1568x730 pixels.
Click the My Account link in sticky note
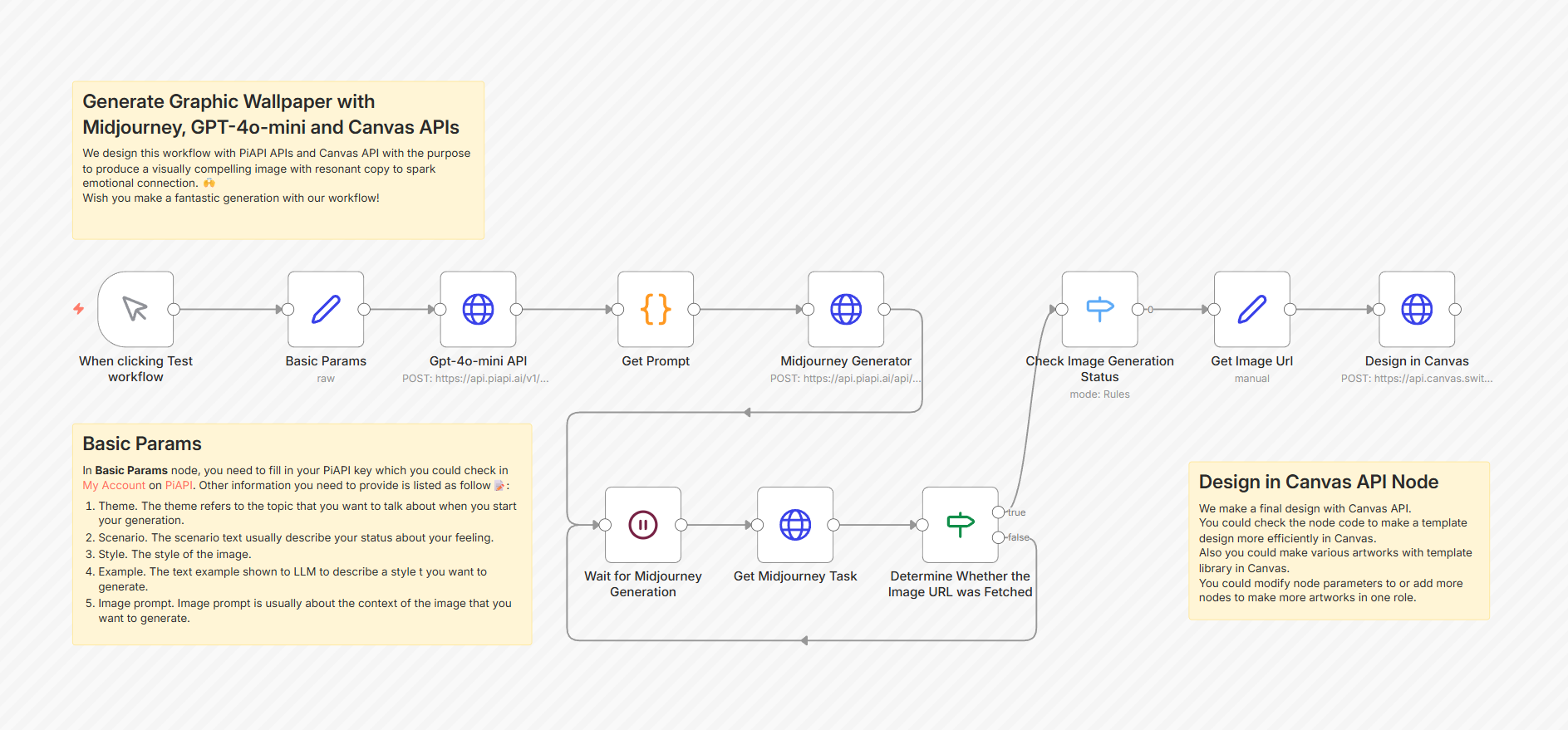114,486
